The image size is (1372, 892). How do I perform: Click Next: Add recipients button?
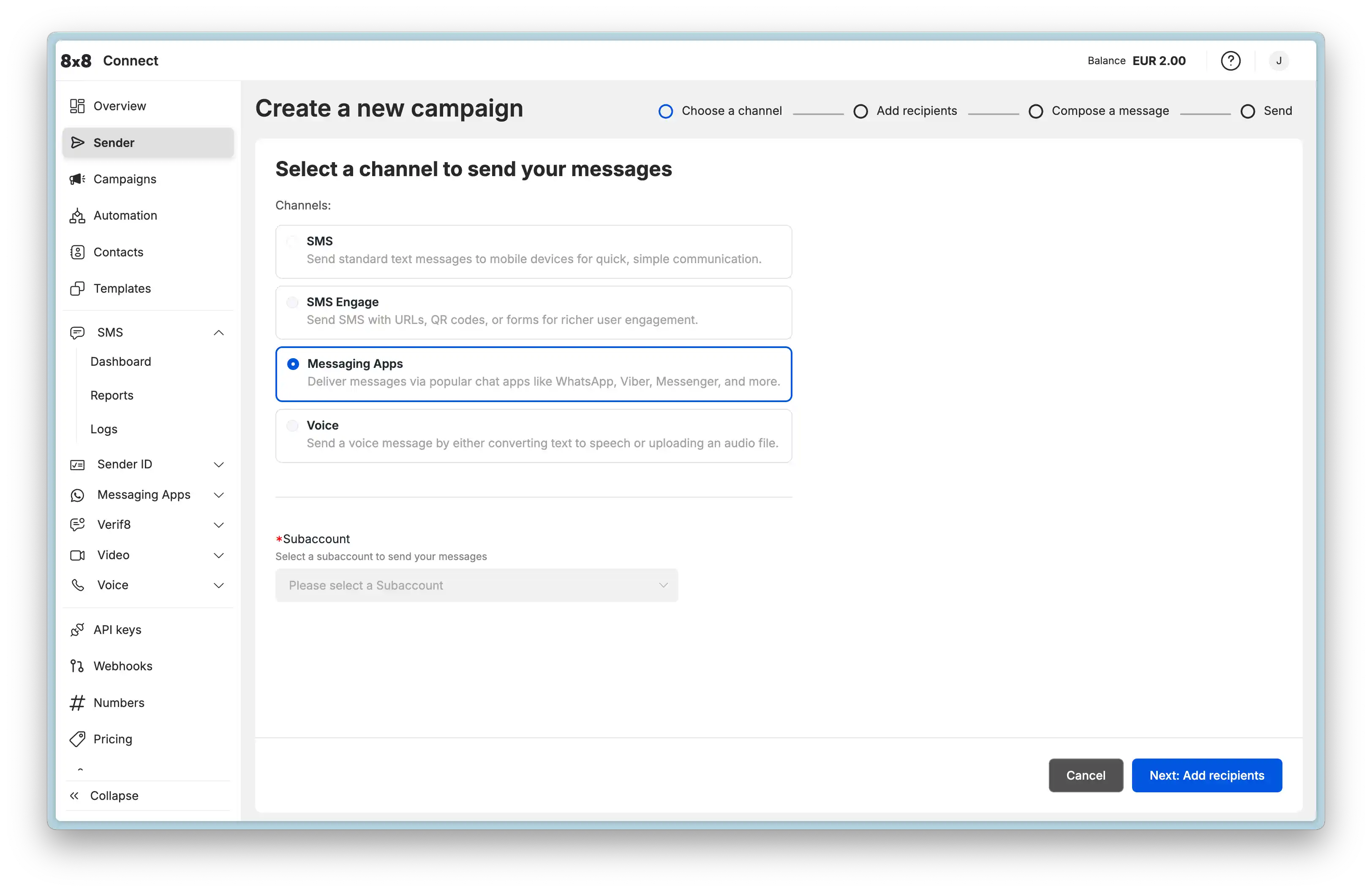pyautogui.click(x=1206, y=775)
